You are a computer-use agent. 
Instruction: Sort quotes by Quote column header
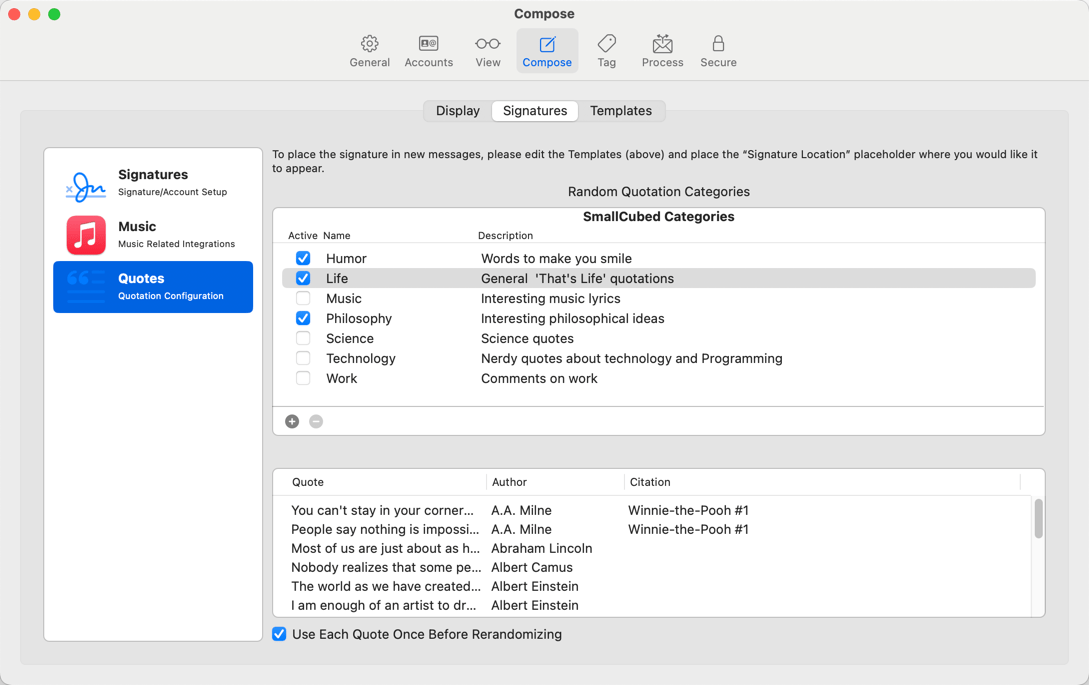[x=308, y=482]
